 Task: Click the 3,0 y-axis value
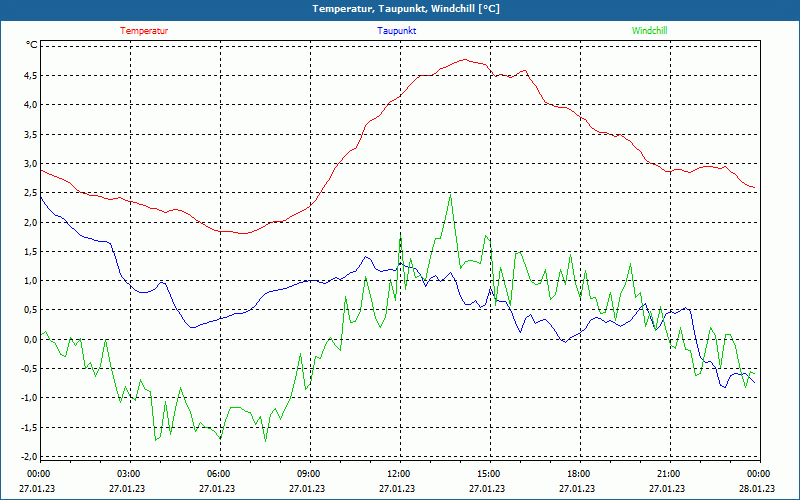click(31, 163)
